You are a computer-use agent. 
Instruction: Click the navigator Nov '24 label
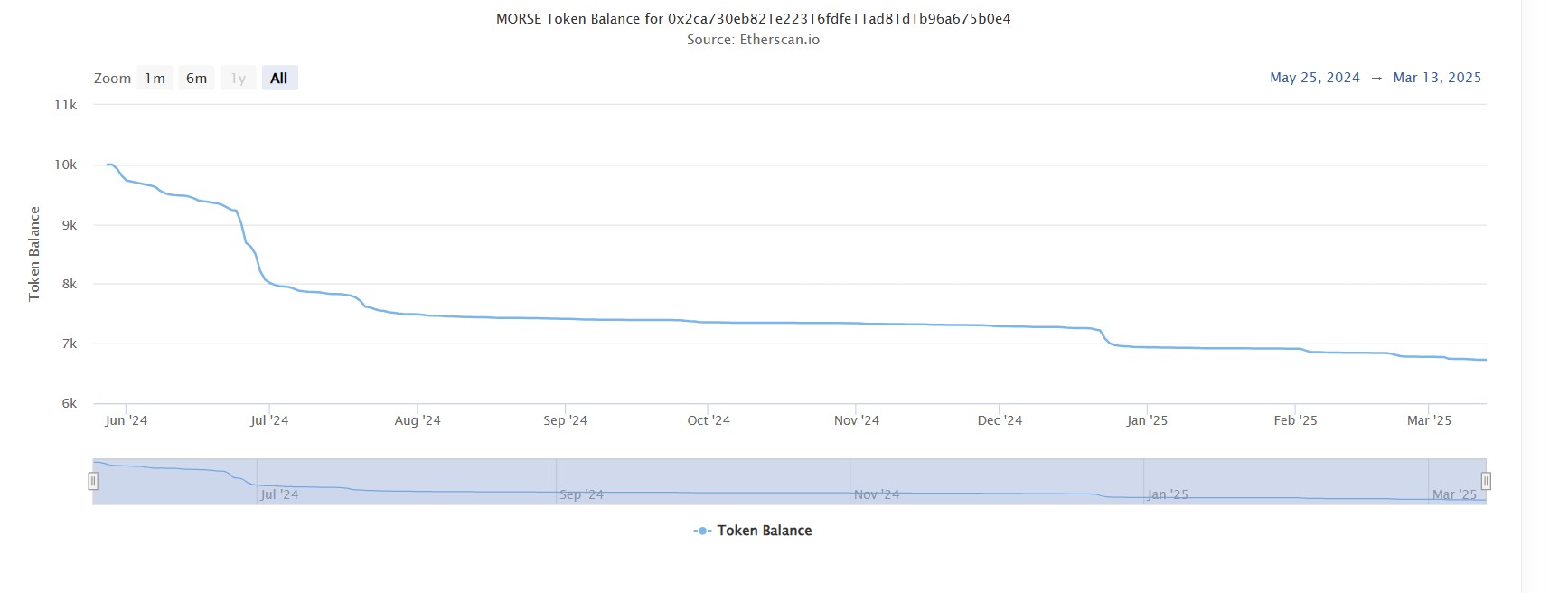click(x=877, y=494)
